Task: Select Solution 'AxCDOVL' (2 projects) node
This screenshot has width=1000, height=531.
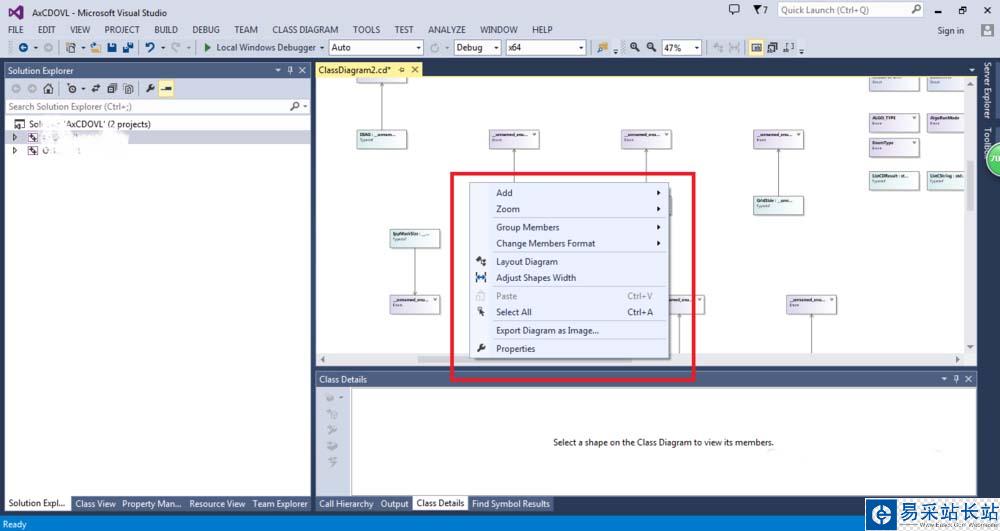Action: pos(82,124)
